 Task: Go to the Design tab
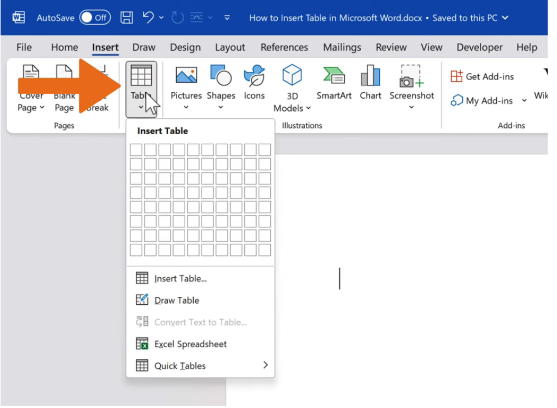[x=185, y=47]
